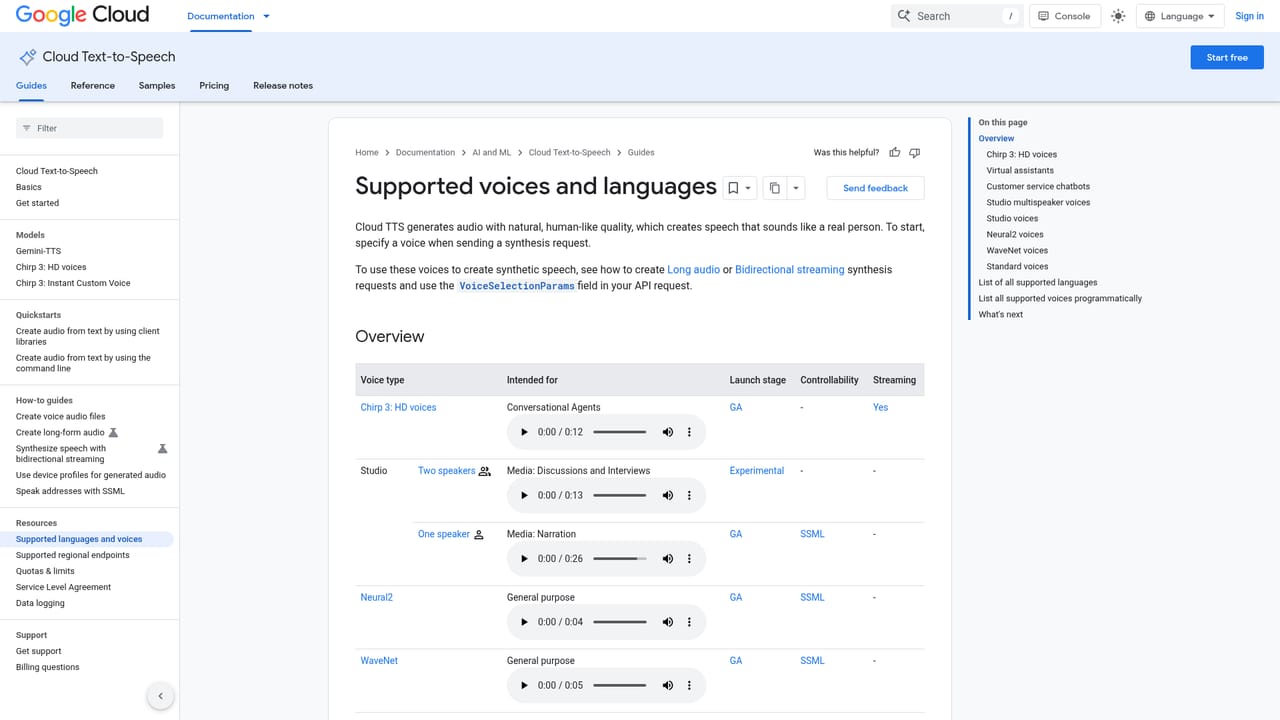This screenshot has width=1280, height=720.
Task: Click the Sign in link
Action: tap(1249, 16)
